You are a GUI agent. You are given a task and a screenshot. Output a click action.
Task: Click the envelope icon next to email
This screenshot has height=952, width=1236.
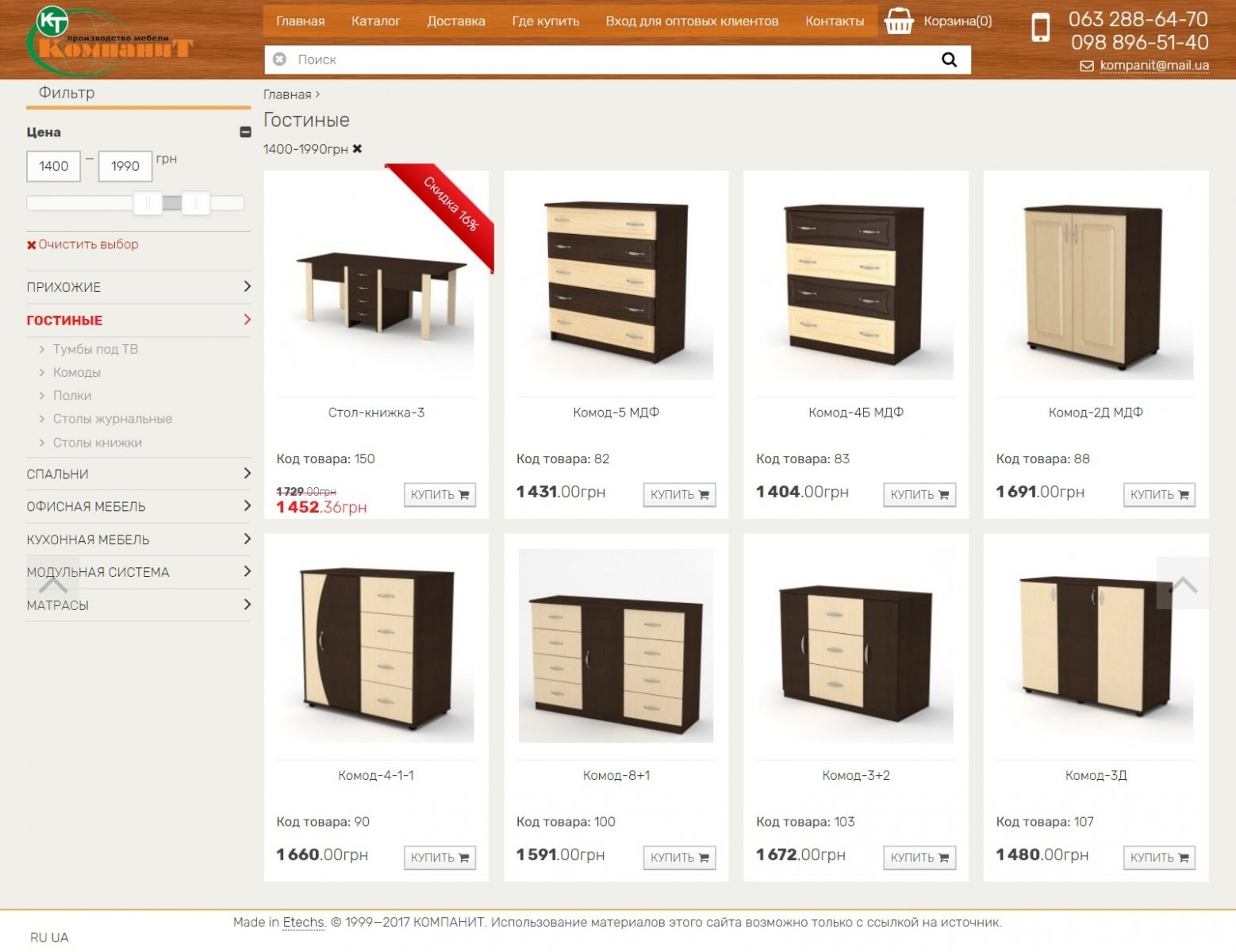(x=1086, y=66)
